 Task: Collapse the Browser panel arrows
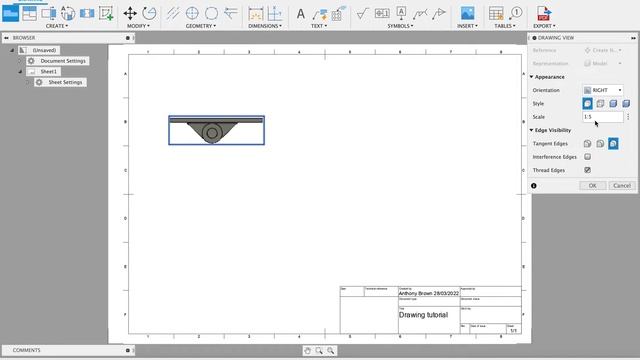(x=6, y=38)
